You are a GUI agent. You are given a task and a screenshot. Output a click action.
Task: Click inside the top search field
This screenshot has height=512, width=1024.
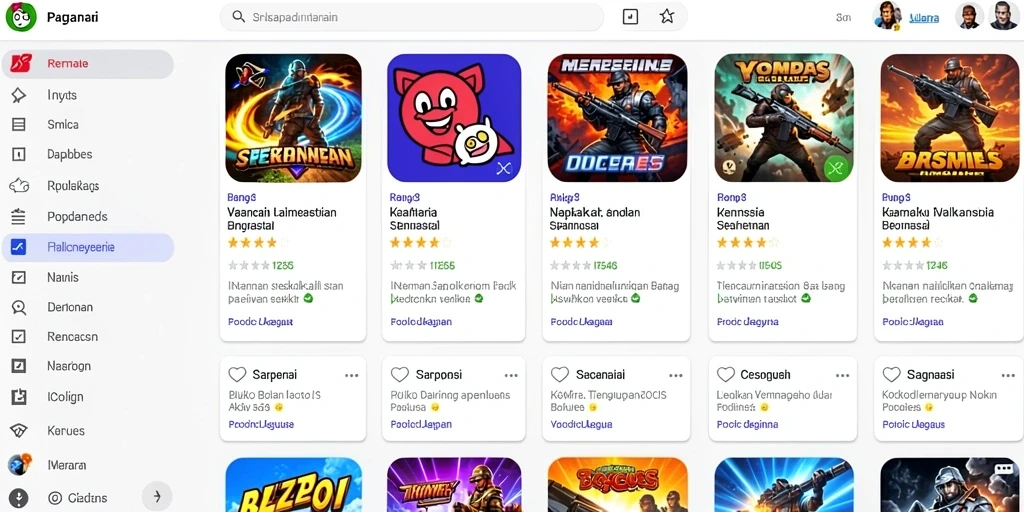(412, 17)
